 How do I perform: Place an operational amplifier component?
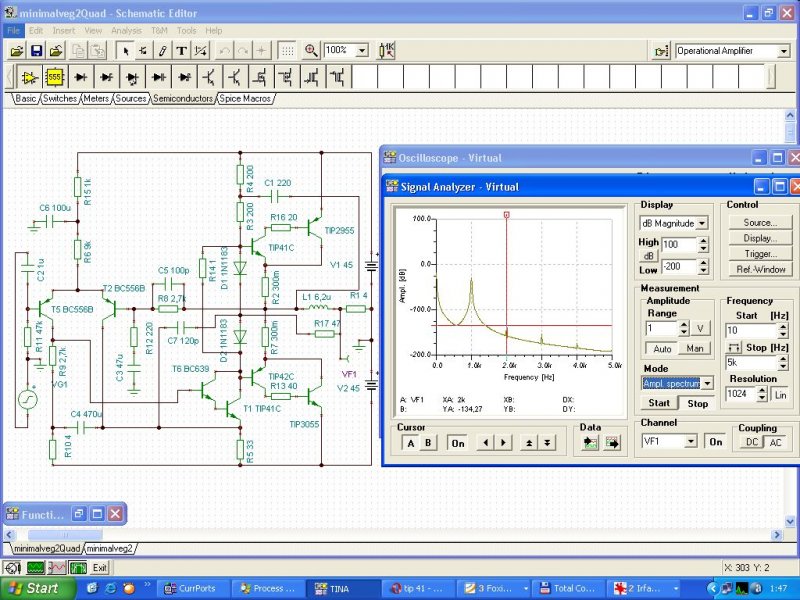tap(30, 78)
